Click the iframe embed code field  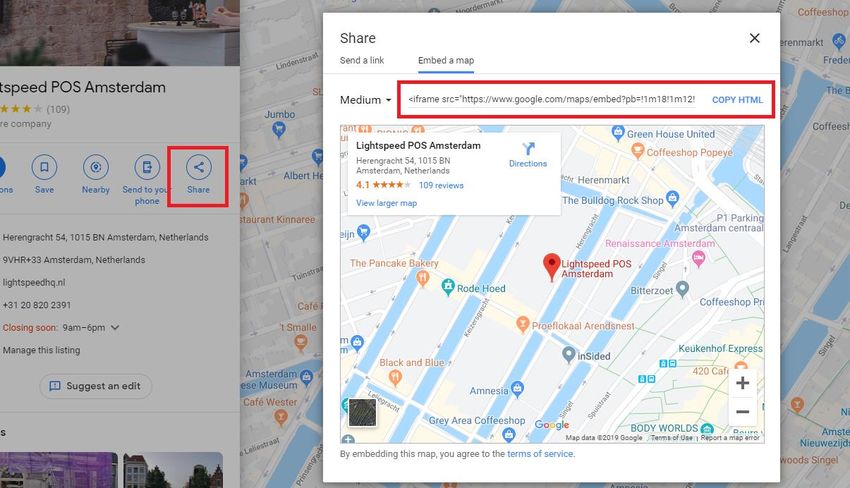pos(551,99)
